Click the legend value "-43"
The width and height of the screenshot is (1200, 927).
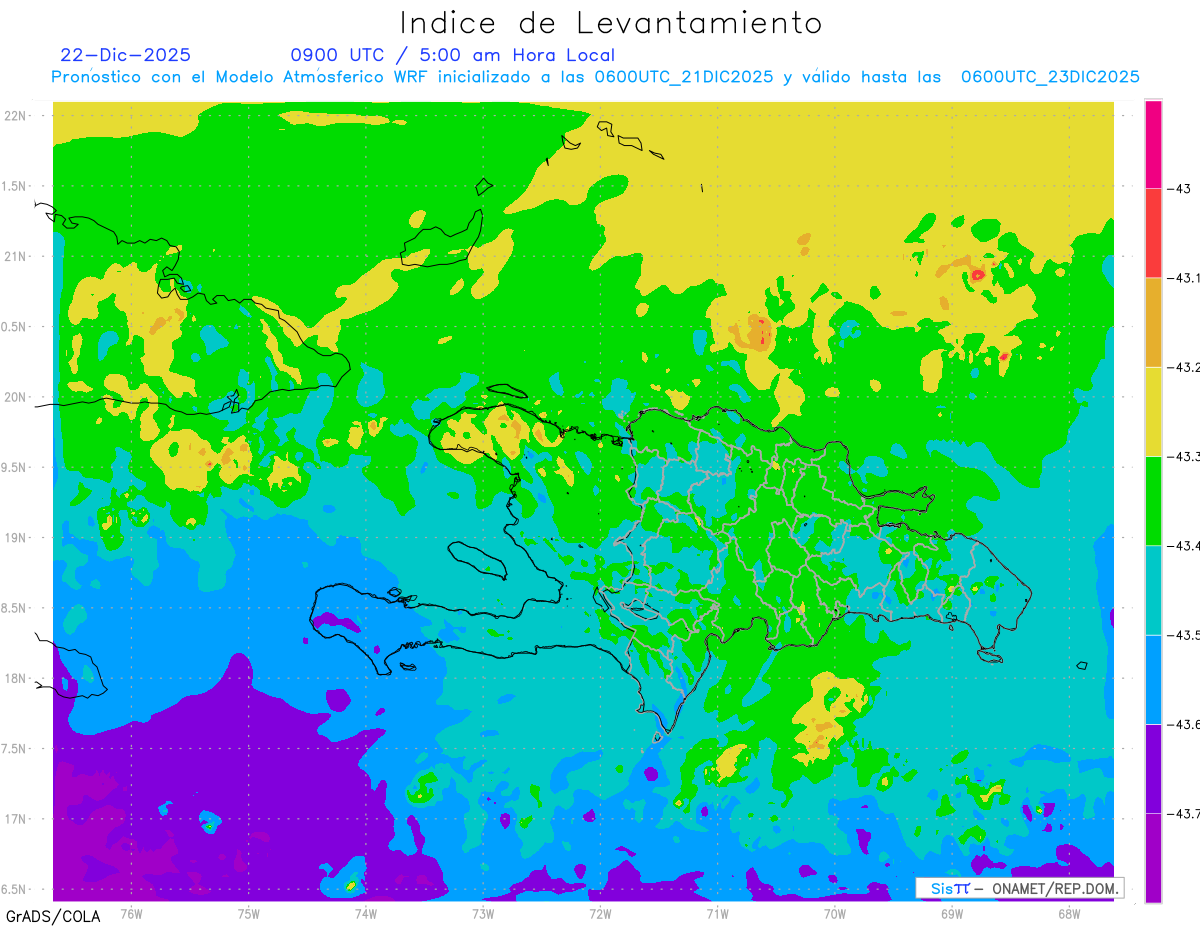pyautogui.click(x=1179, y=188)
